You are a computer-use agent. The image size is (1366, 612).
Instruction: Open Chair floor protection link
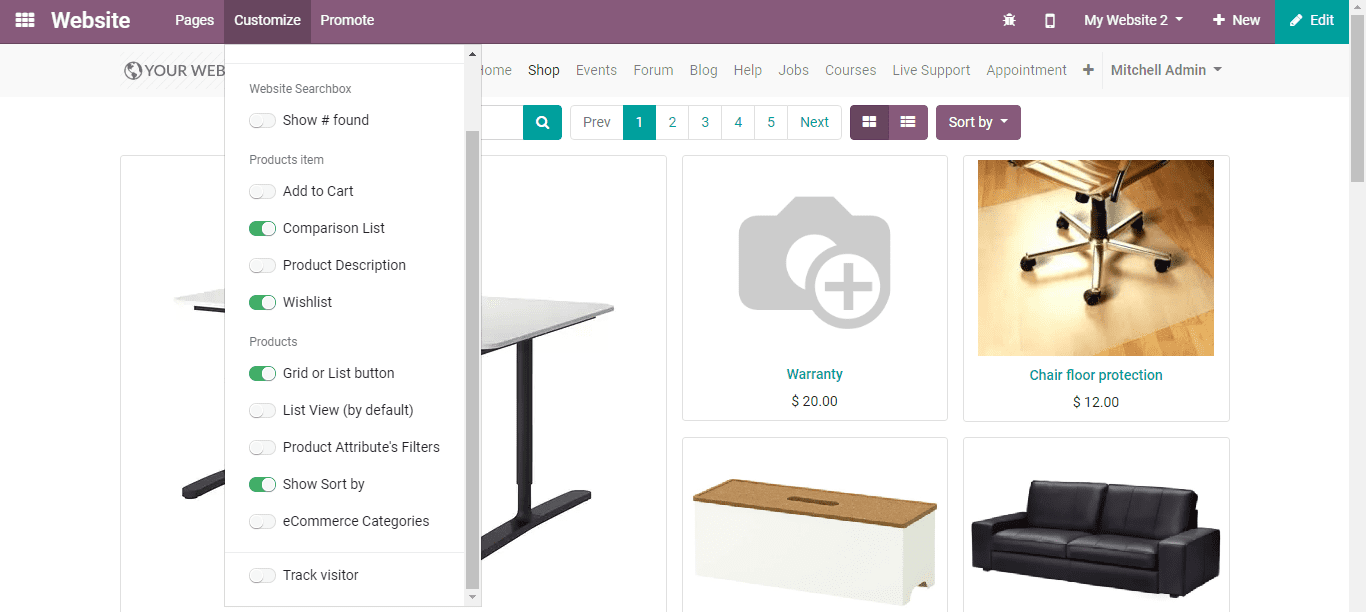click(x=1096, y=375)
